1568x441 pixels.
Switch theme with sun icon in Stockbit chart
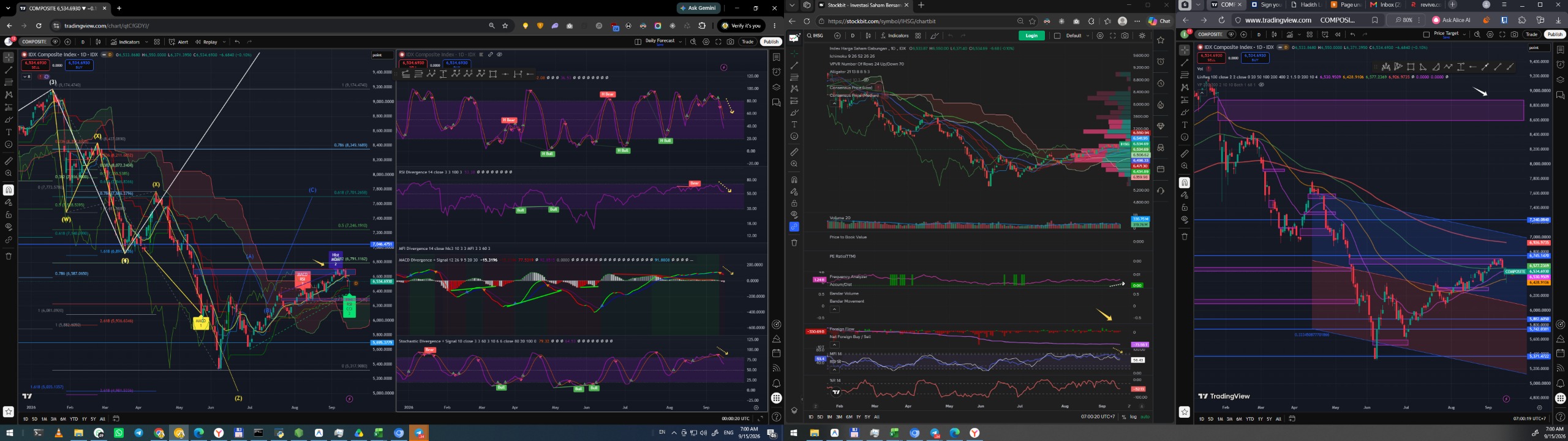[x=1142, y=36]
